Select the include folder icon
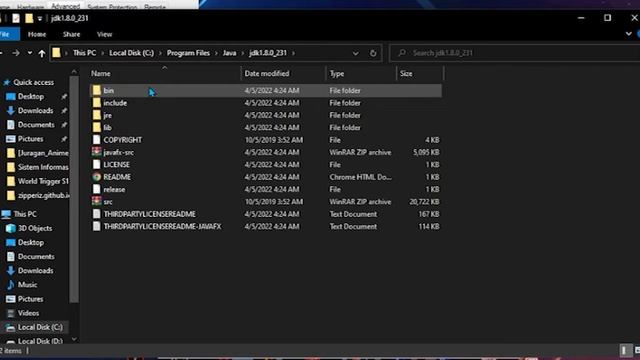This screenshot has height=360, width=640. [x=97, y=103]
